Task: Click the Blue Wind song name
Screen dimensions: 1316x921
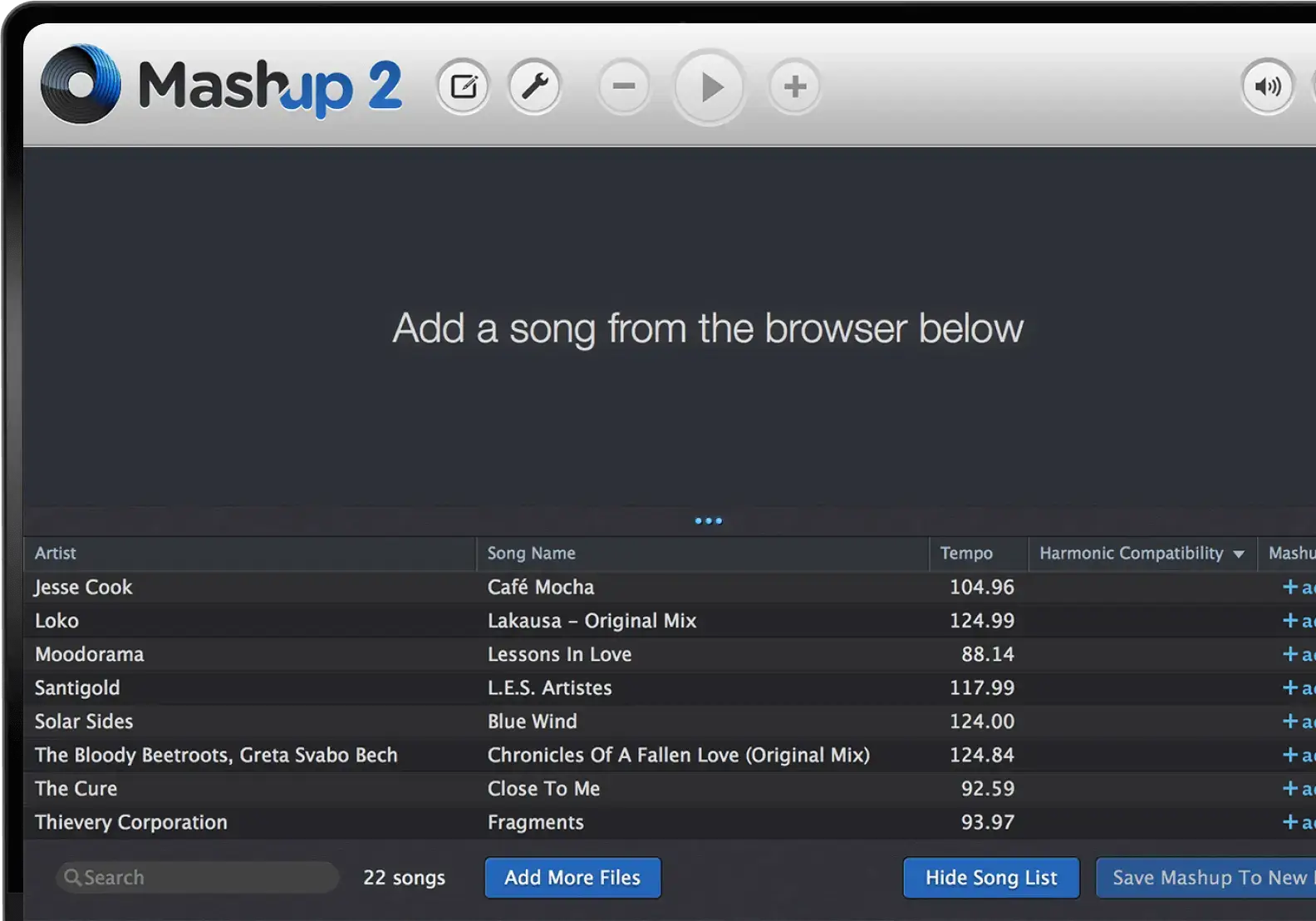Action: click(x=532, y=722)
